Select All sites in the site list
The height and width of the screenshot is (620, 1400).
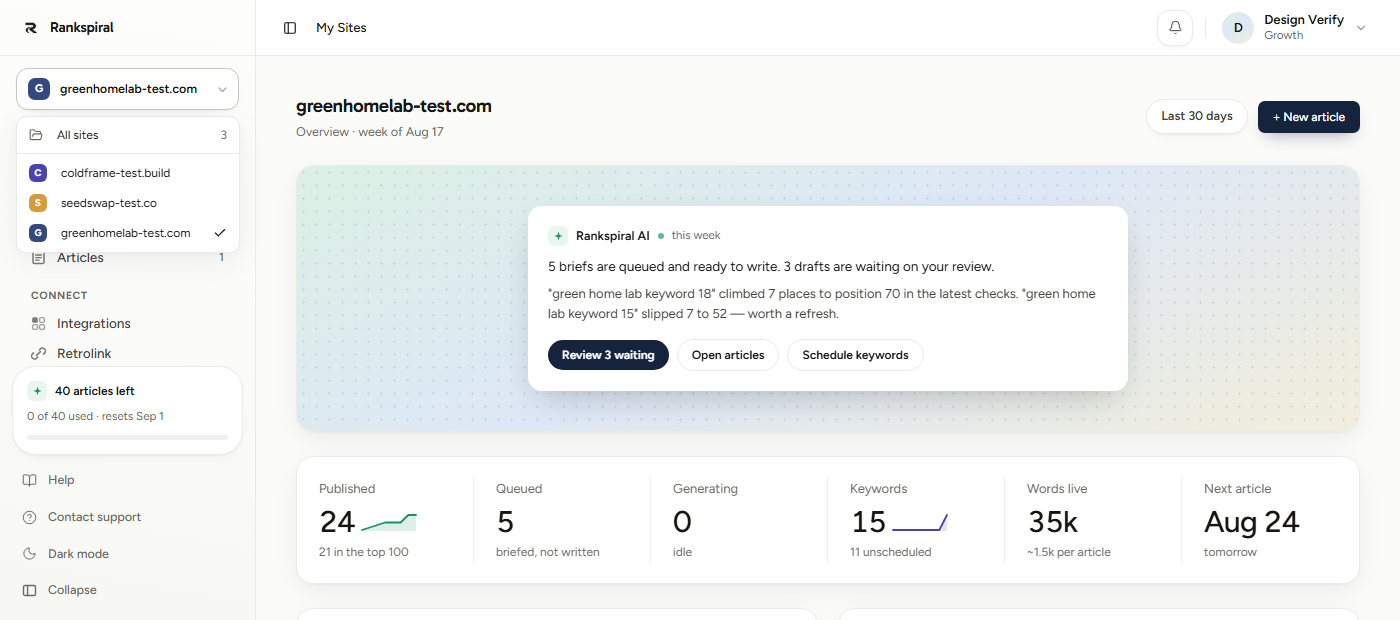coord(128,135)
